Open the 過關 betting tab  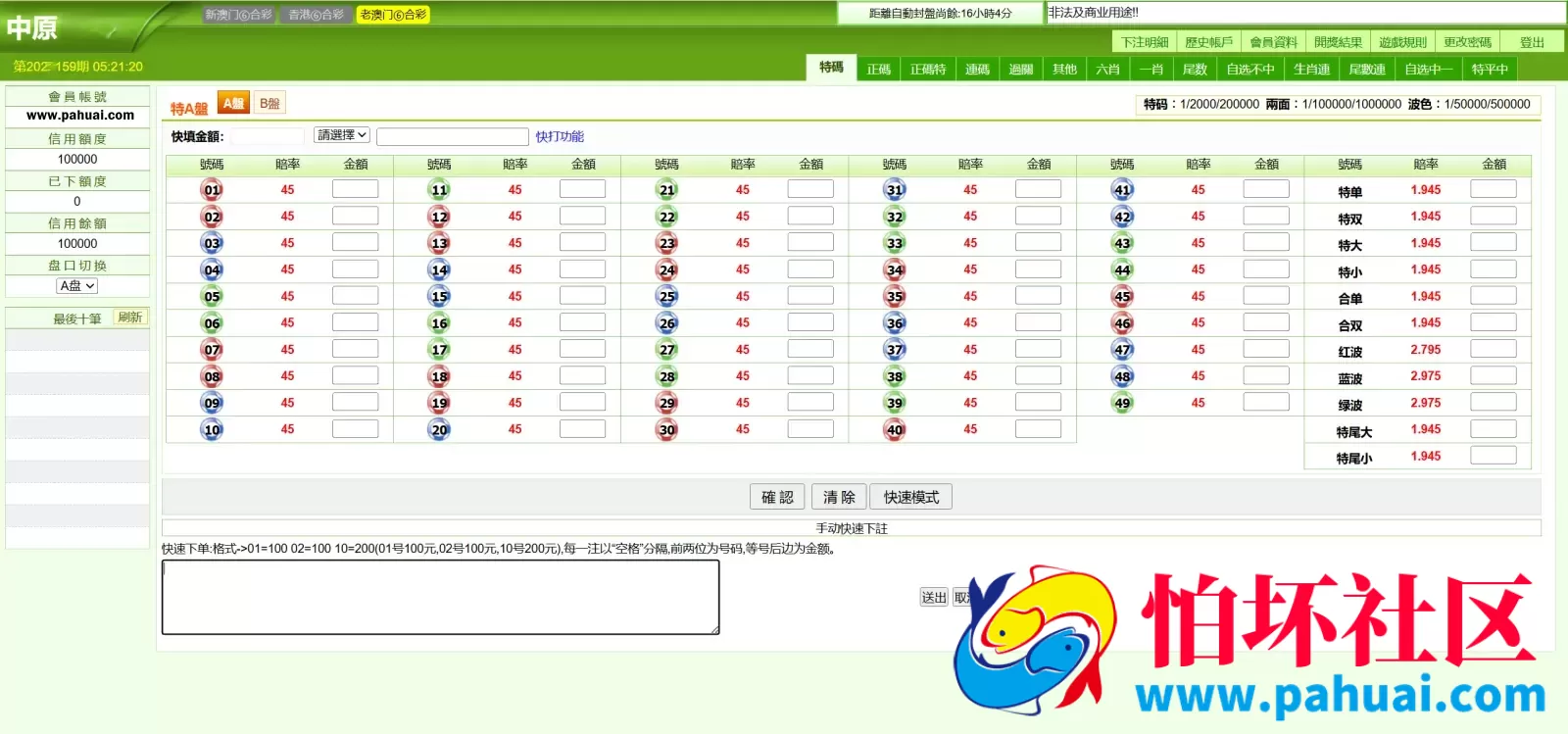pos(1021,70)
